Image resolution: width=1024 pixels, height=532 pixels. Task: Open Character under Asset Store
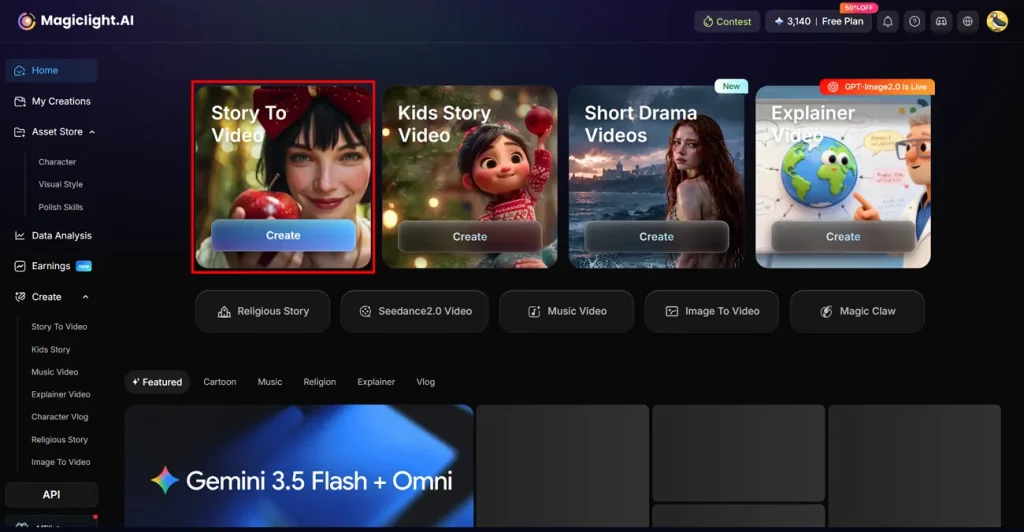coord(57,162)
